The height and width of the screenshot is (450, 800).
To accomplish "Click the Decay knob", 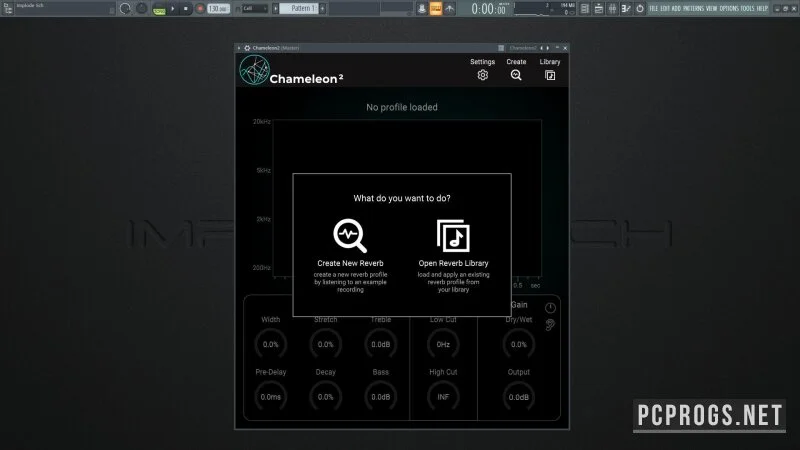I will click(x=326, y=397).
